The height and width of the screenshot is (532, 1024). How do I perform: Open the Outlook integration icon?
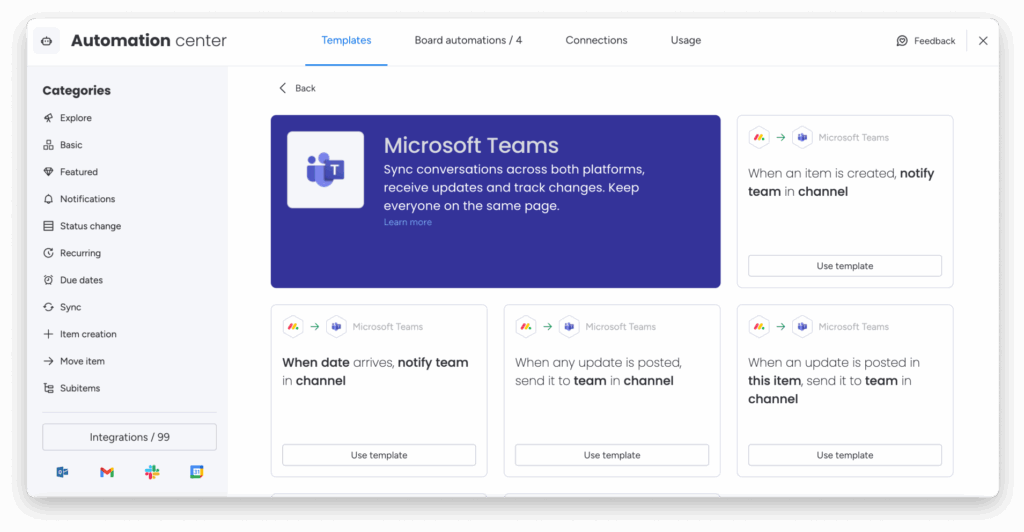[63, 472]
